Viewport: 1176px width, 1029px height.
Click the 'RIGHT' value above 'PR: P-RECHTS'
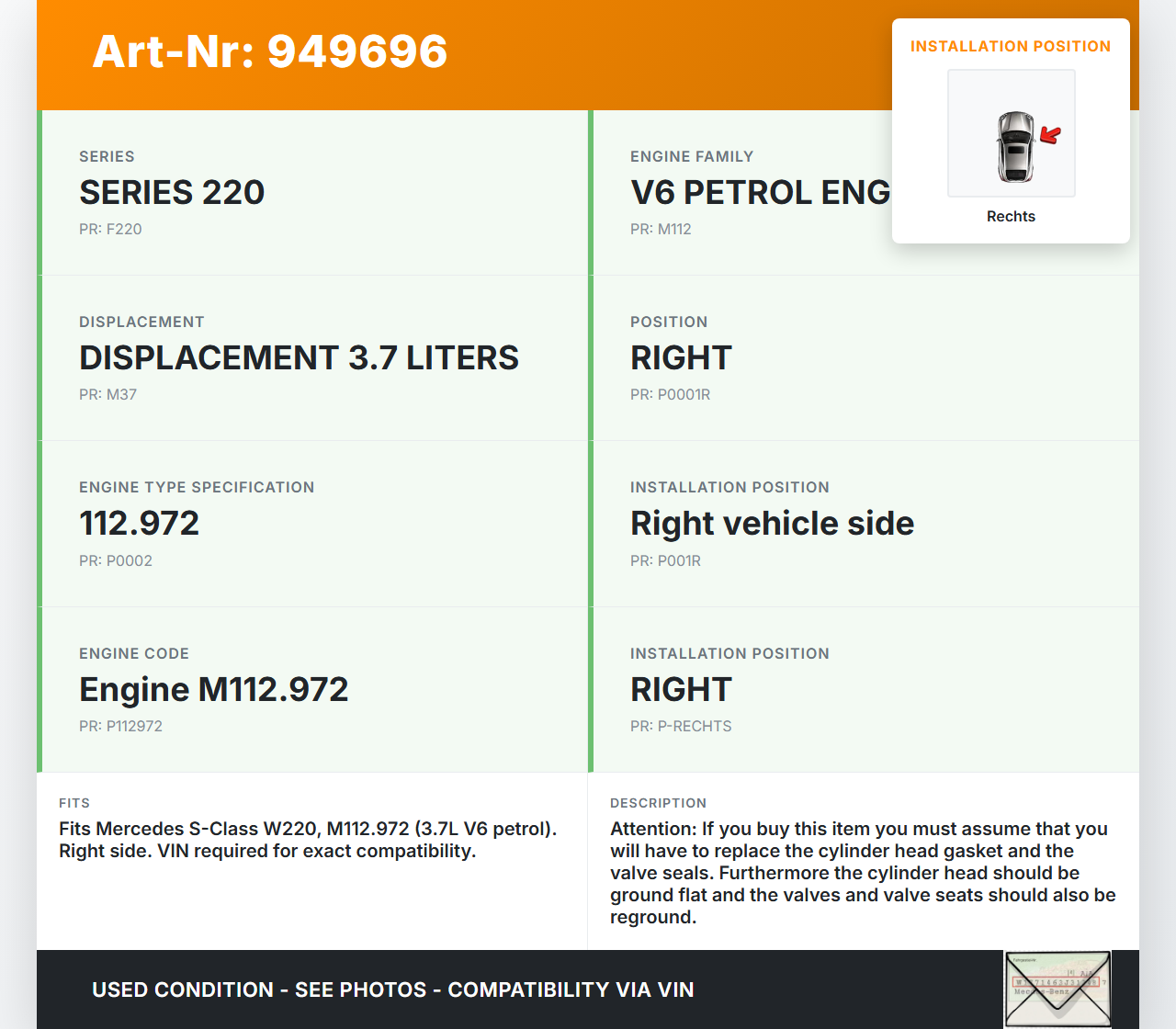[x=681, y=689]
